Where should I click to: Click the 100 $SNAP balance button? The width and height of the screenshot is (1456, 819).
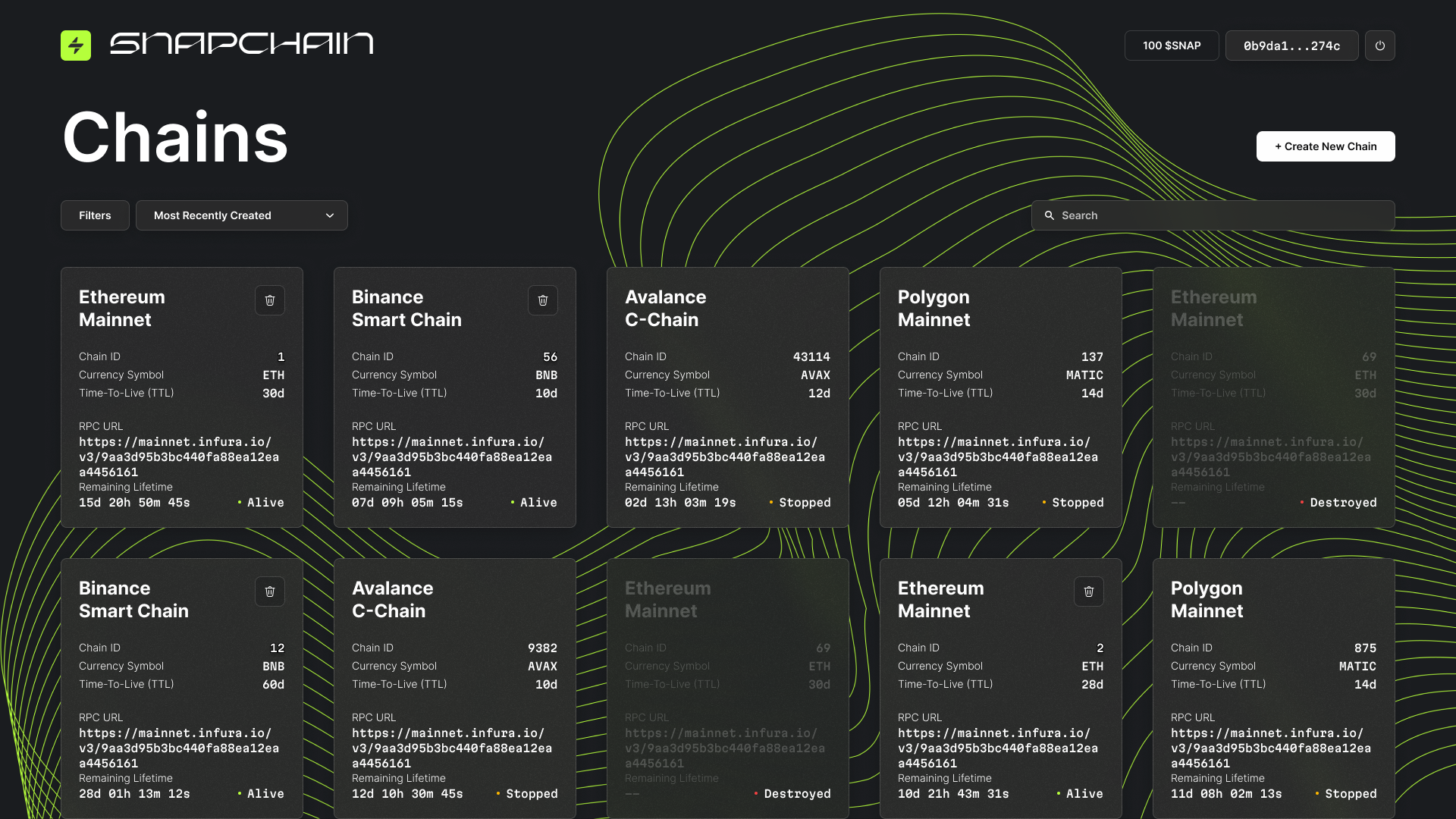[x=1172, y=45]
